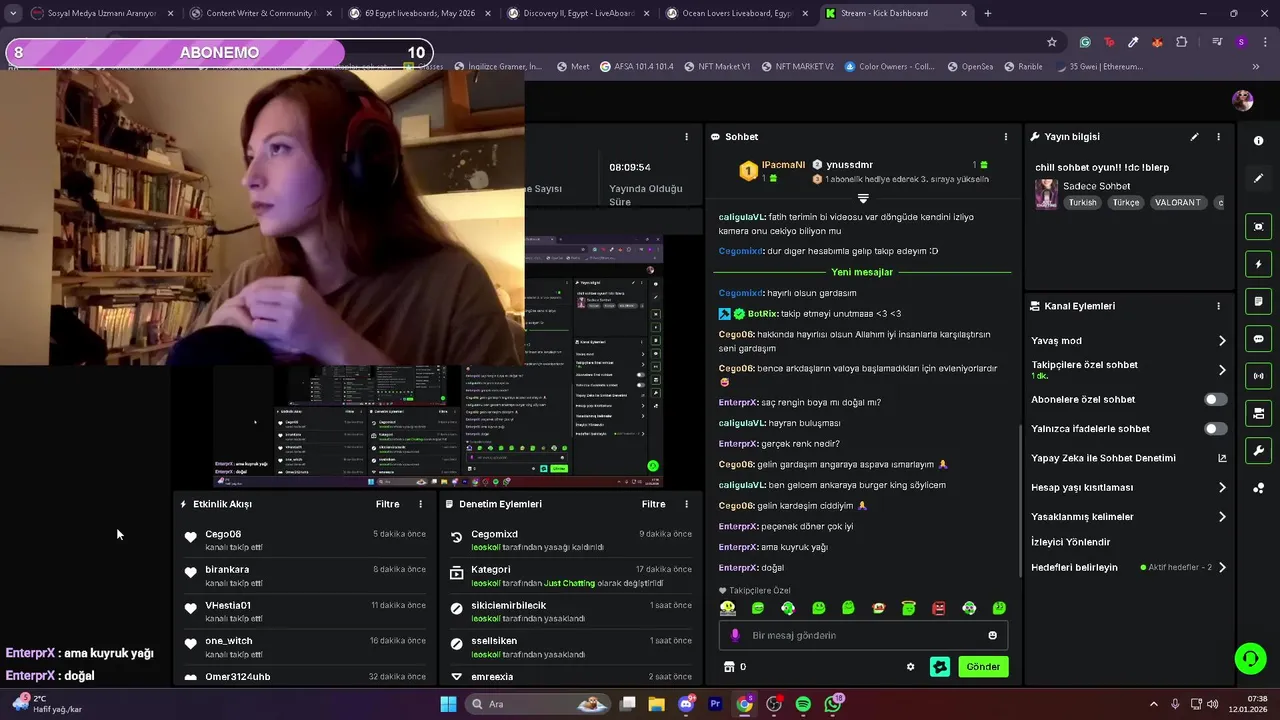
Task: Click the Sadece Sohbet category thumbnail
Action: [x=1046, y=194]
